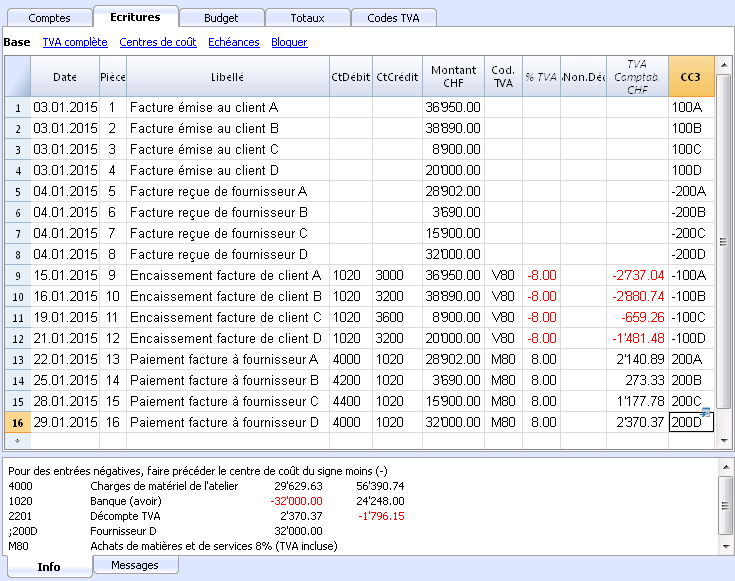Click the Cod. TVA column header
Viewport: 735px width, 581px height.
tap(503, 76)
